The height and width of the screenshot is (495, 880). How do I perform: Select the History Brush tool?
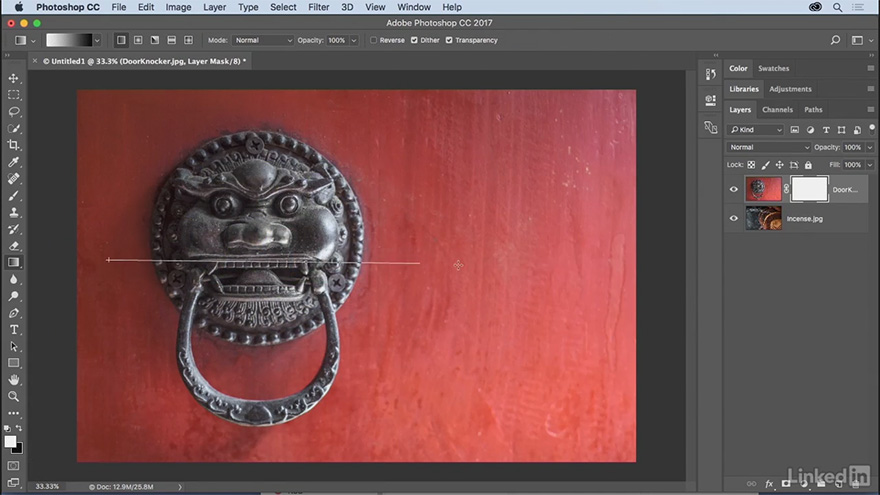pyautogui.click(x=13, y=229)
